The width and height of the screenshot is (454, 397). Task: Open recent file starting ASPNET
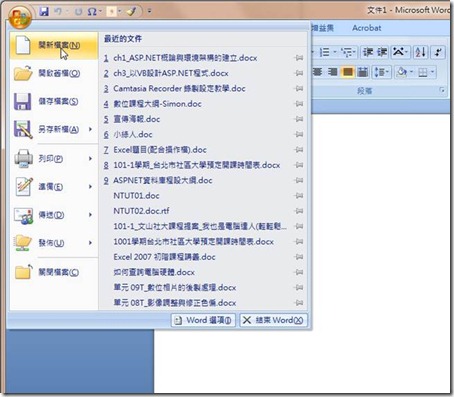coord(203,181)
